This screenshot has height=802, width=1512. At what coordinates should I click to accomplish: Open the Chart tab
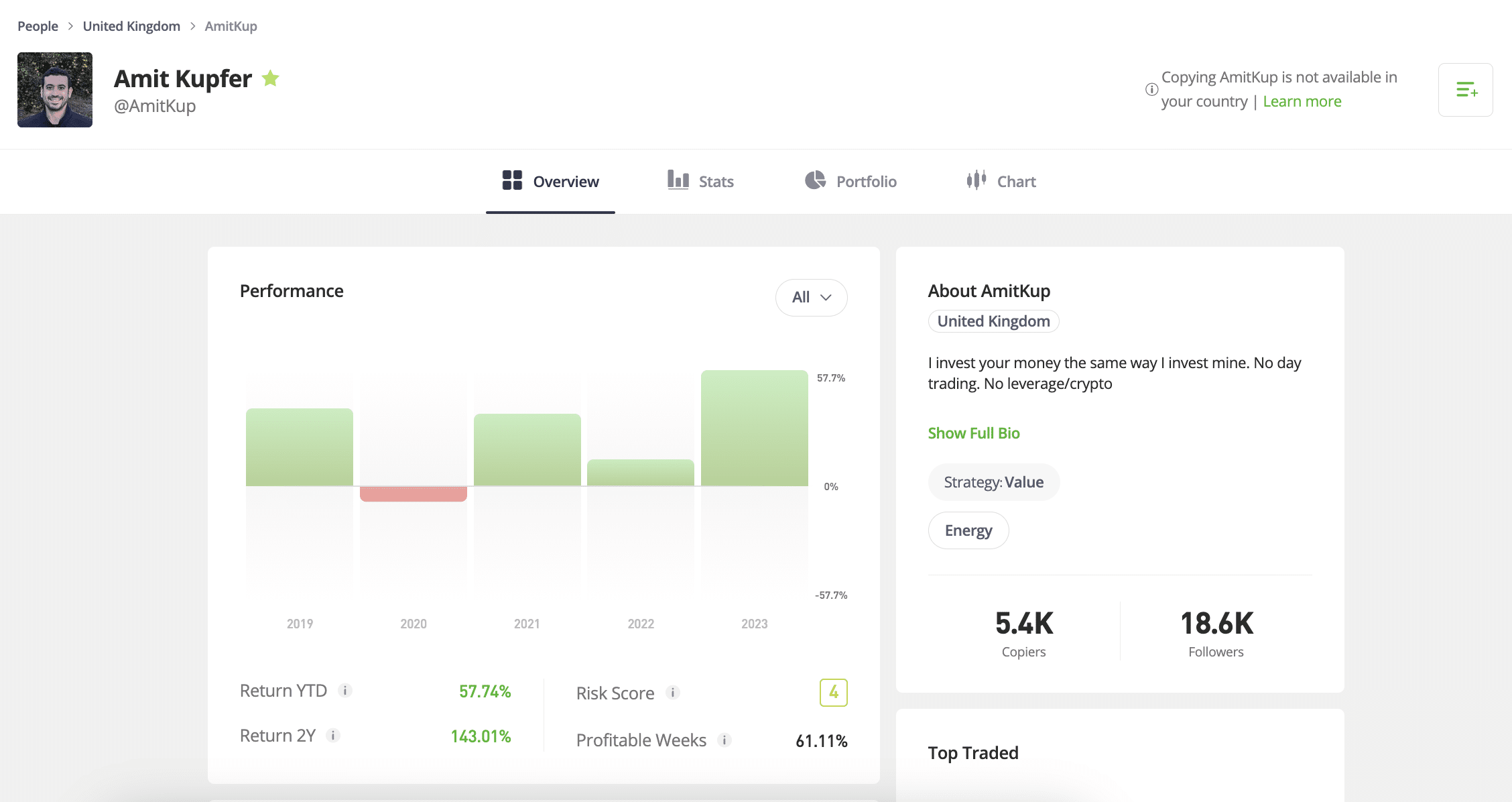[x=1001, y=181]
